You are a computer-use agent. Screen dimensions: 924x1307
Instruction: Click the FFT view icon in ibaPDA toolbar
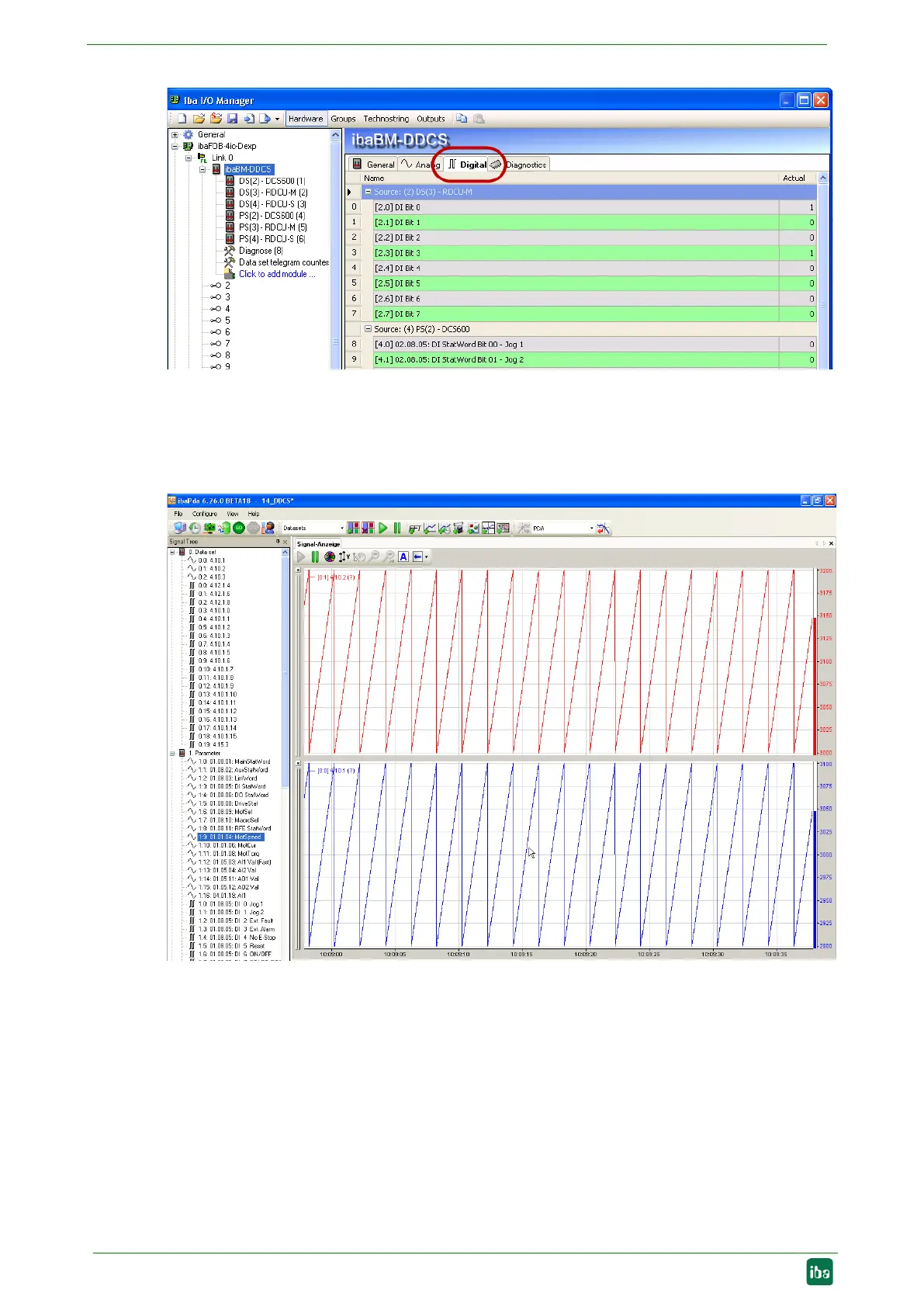pos(415,529)
